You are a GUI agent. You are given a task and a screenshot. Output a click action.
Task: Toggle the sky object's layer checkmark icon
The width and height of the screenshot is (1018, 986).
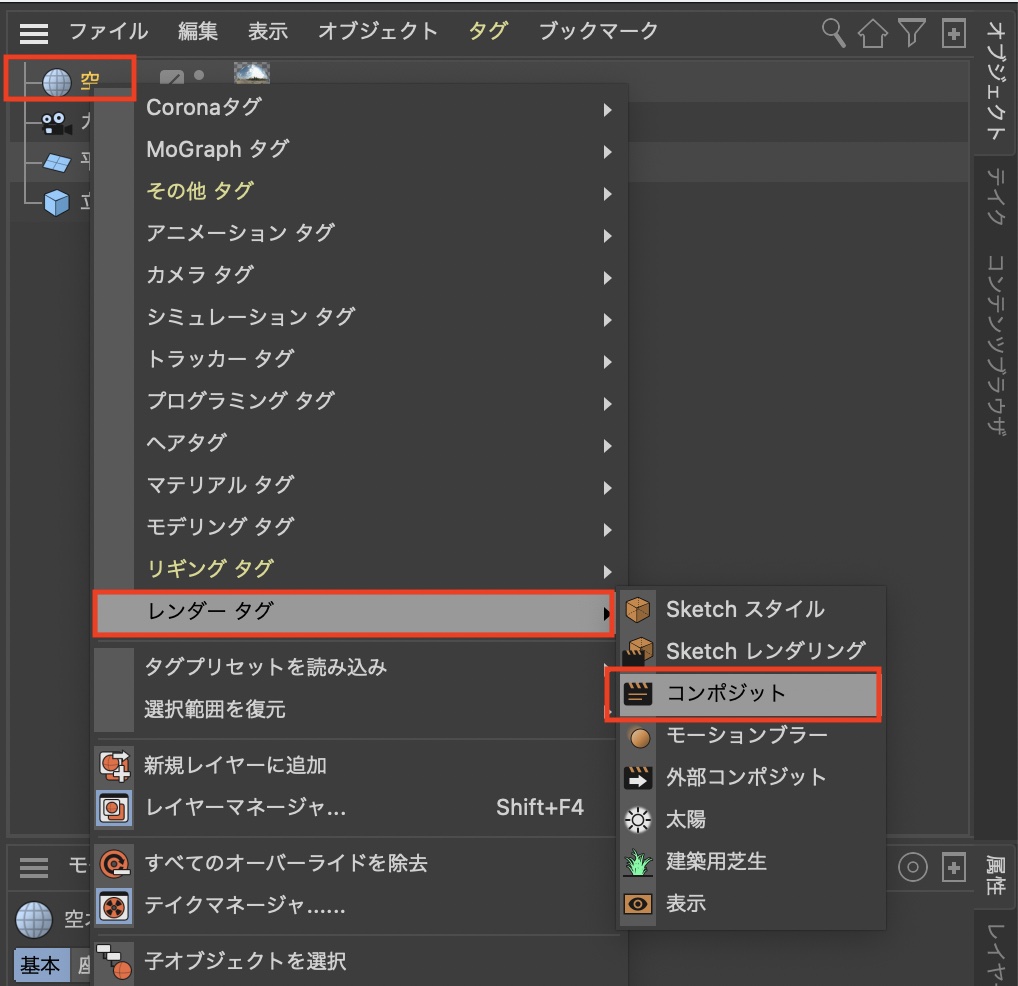click(x=172, y=77)
